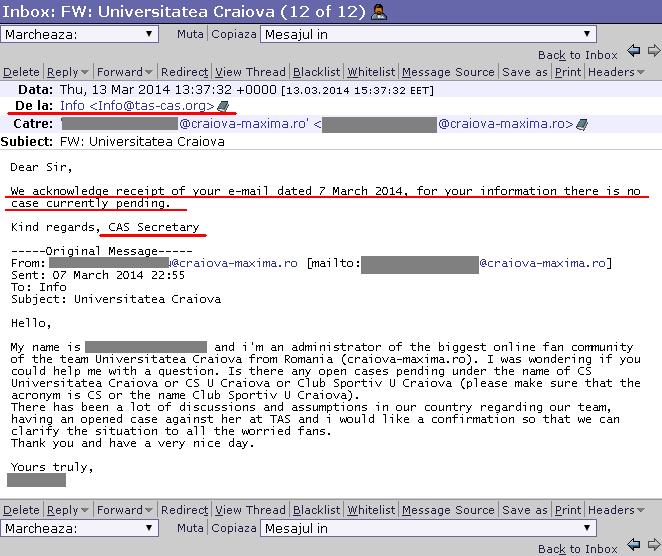Click Print in the top toolbar

click(568, 72)
